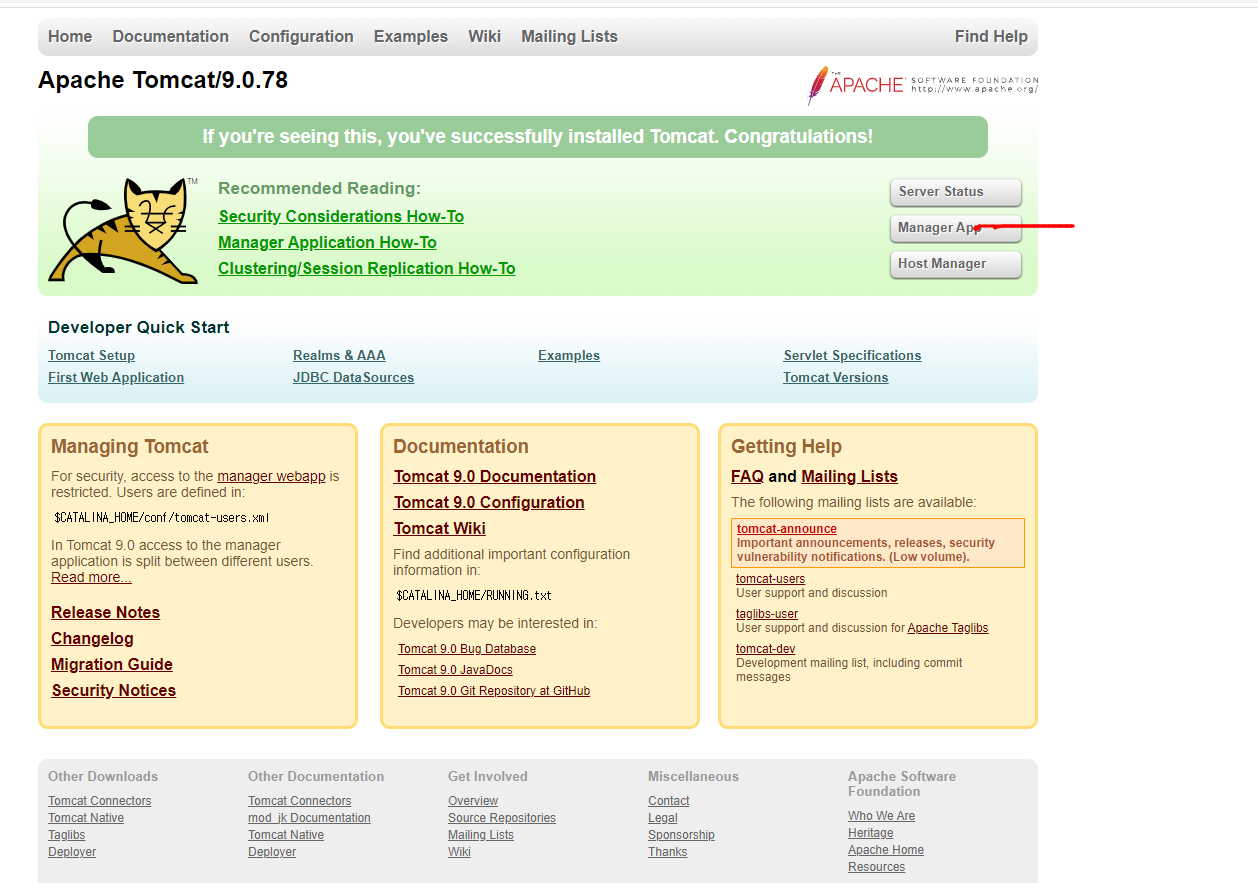Open the Manager App button
This screenshot has width=1258, height=883.
tap(956, 228)
